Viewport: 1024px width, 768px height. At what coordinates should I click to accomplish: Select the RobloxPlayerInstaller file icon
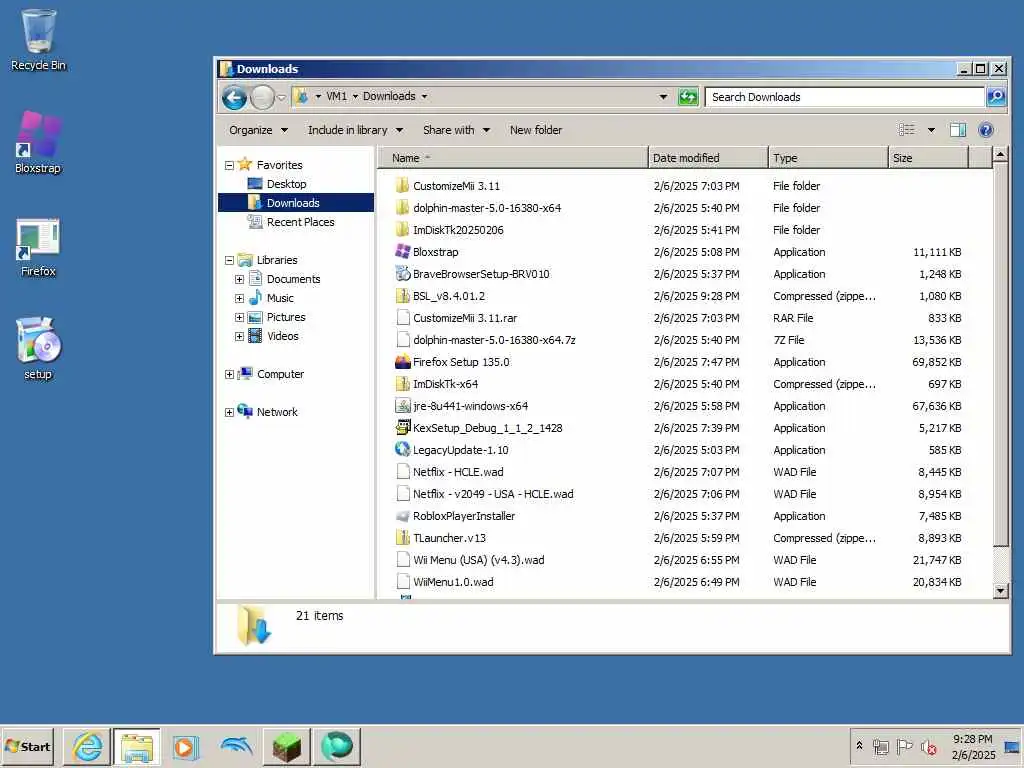[403, 516]
